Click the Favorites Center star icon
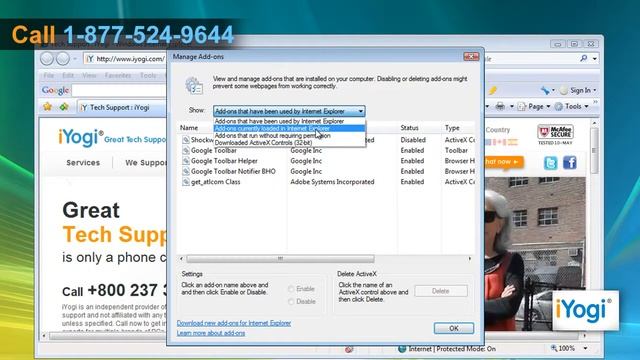The width and height of the screenshot is (640, 360). (48, 107)
